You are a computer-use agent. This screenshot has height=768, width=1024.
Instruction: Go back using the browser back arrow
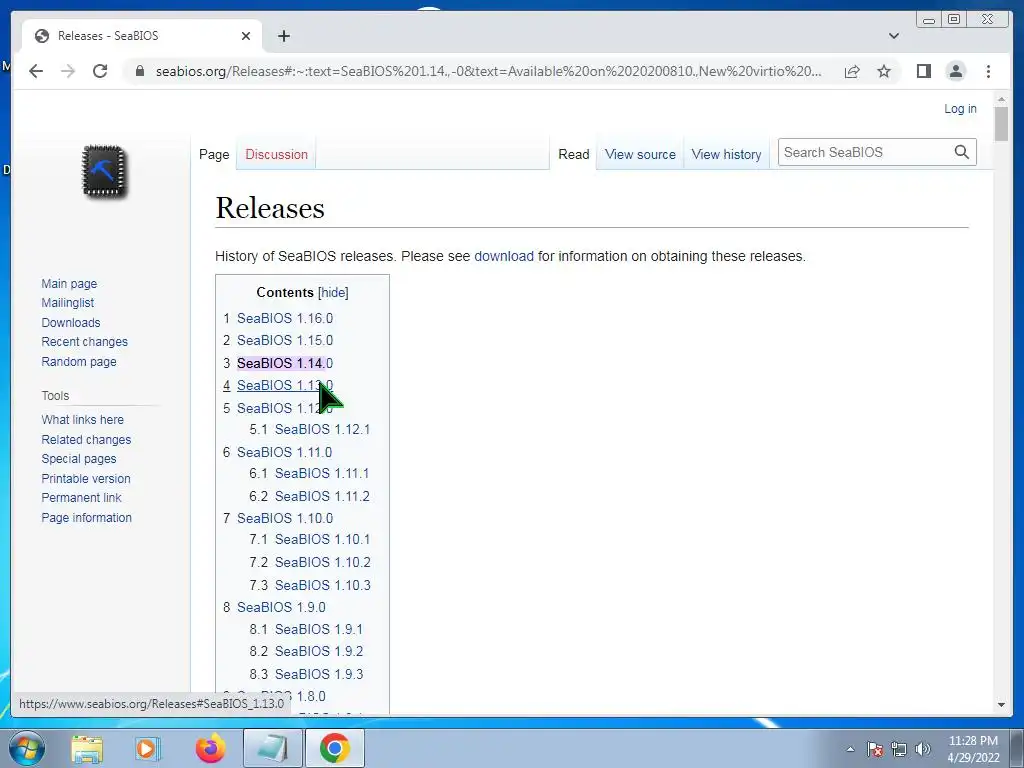[36, 71]
